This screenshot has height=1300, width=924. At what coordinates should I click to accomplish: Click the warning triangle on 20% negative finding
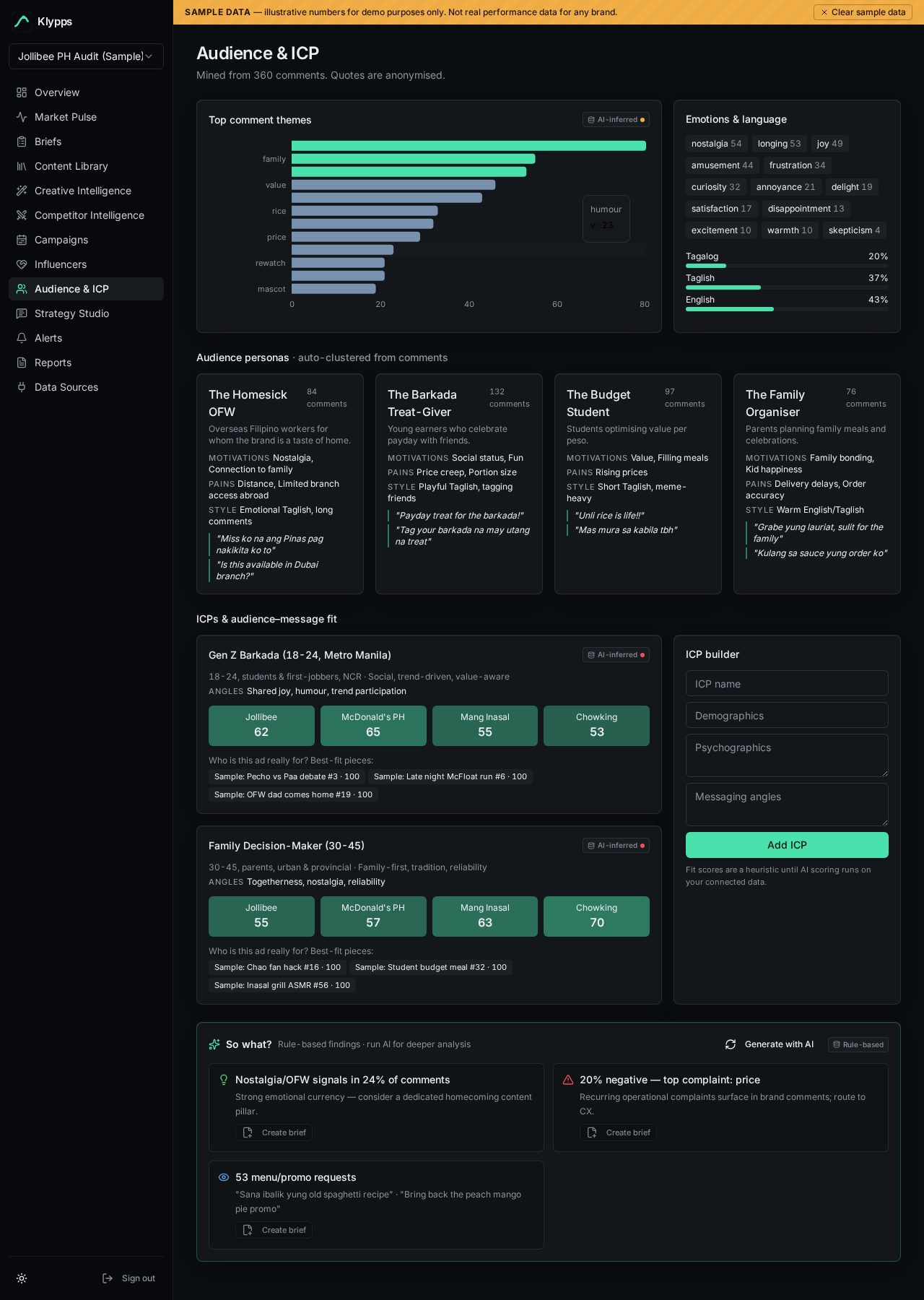pos(568,1080)
